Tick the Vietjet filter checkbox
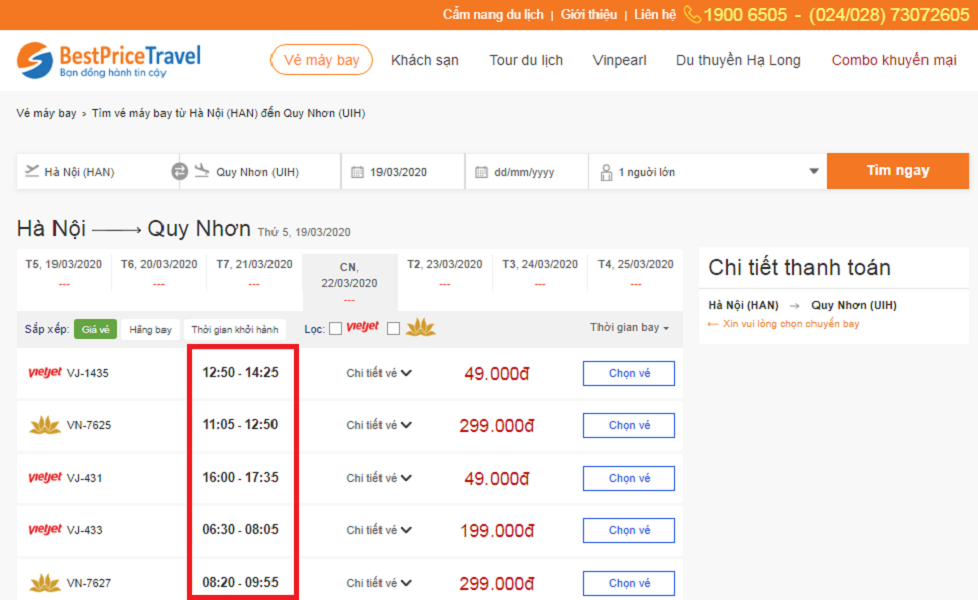The width and height of the screenshot is (978, 600). pos(336,329)
